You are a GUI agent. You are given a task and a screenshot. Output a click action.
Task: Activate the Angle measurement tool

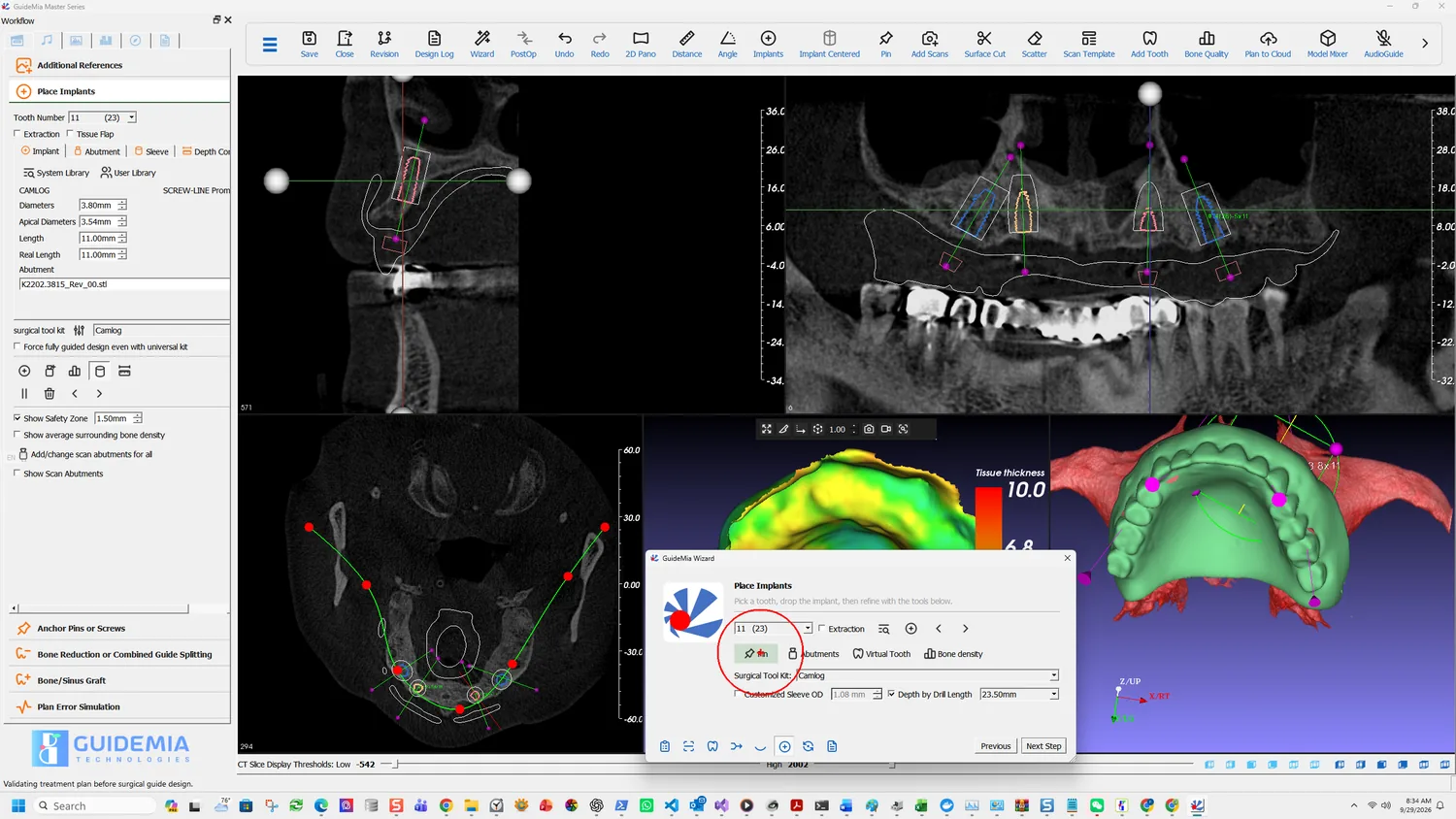(728, 44)
